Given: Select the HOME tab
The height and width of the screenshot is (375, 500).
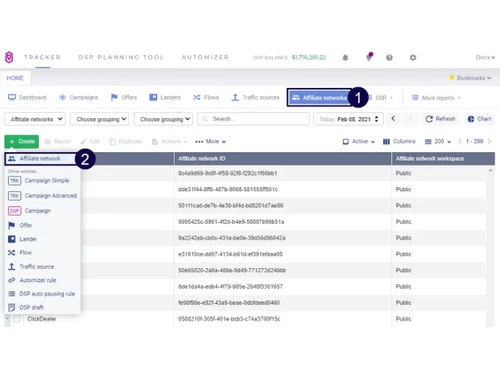Looking at the screenshot, I should 15,78.
